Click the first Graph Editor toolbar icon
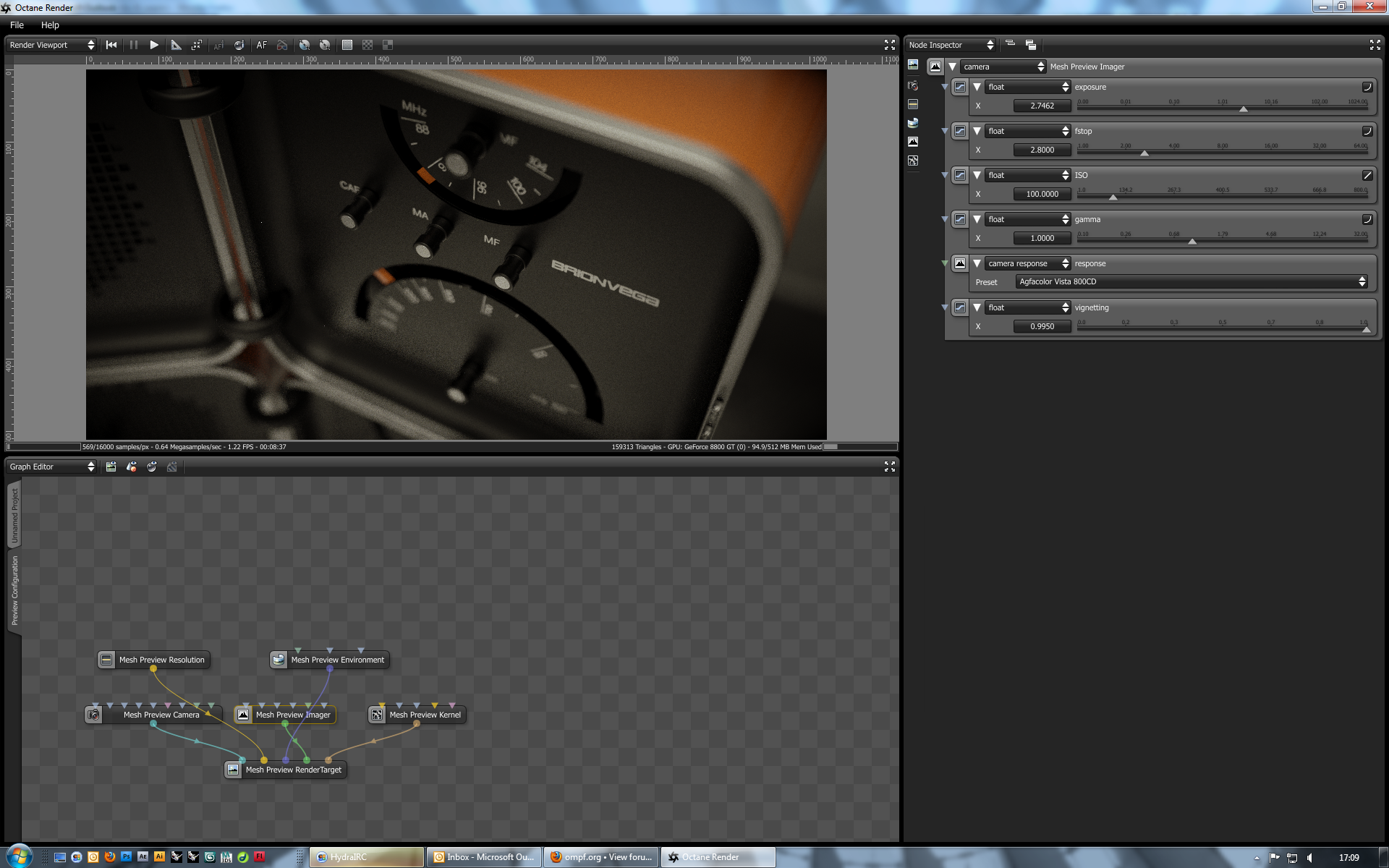Viewport: 1389px width, 868px height. click(111, 467)
